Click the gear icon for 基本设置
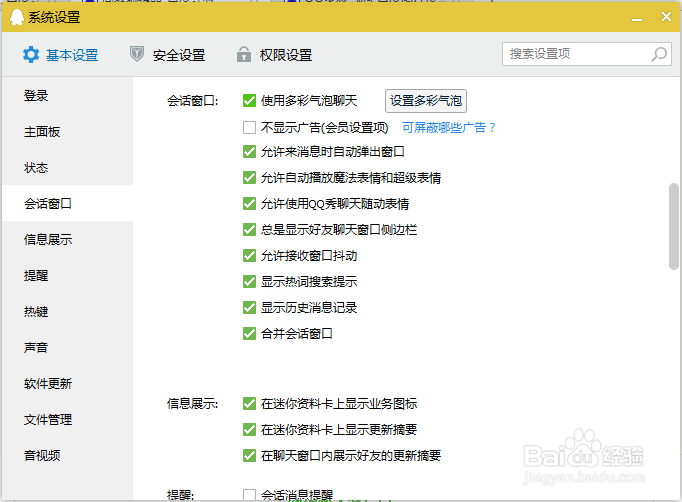The height and width of the screenshot is (502, 682). 31,55
